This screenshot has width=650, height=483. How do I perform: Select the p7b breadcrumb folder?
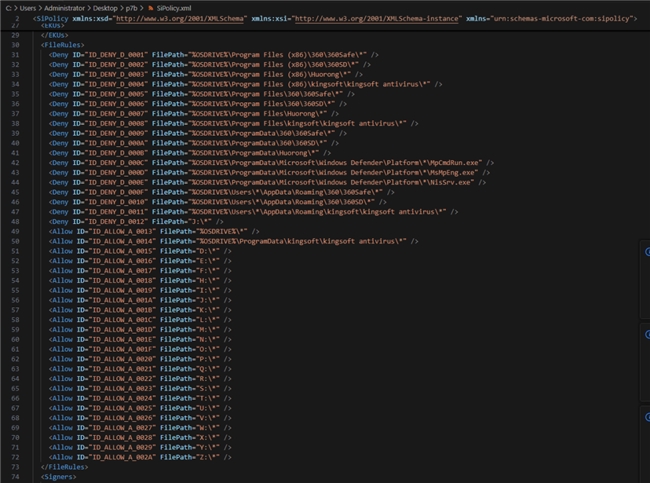[x=131, y=8]
